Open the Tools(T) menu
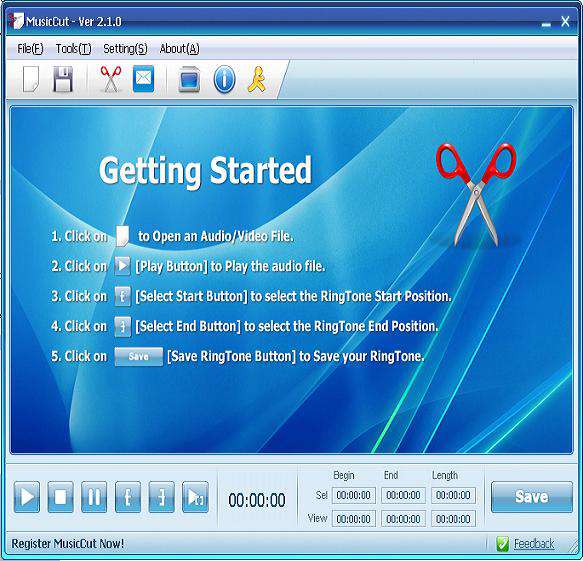This screenshot has width=583, height=561. tap(73, 49)
